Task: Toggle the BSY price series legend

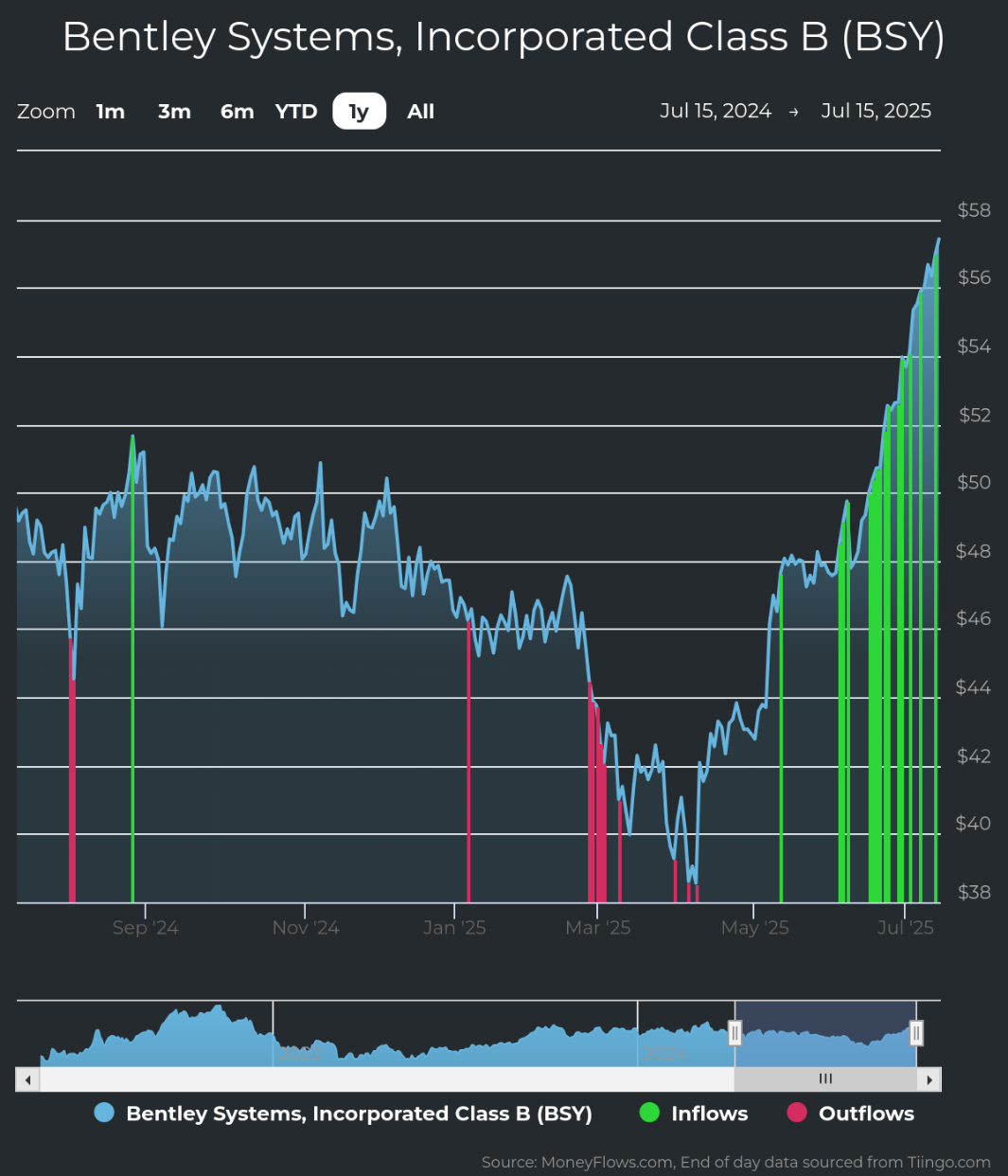Action: pos(344,1114)
